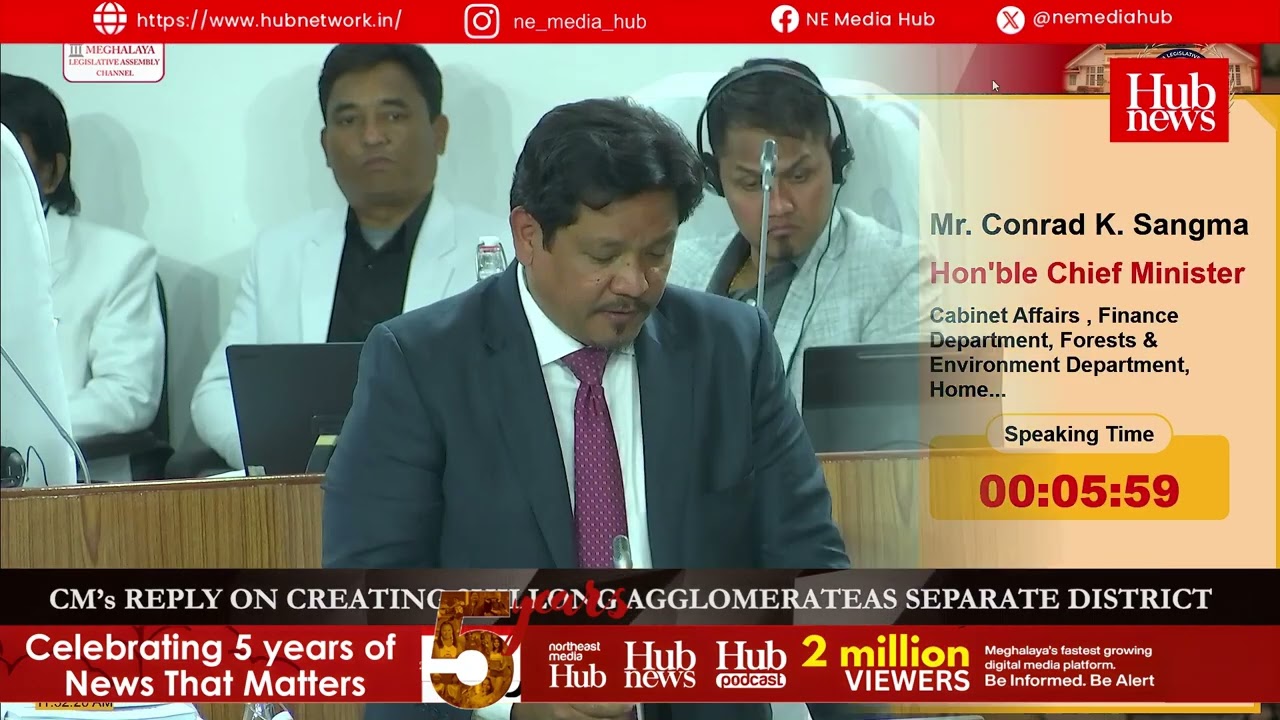Click the Speaking Time label
The width and height of the screenshot is (1280, 720).
1079,434
